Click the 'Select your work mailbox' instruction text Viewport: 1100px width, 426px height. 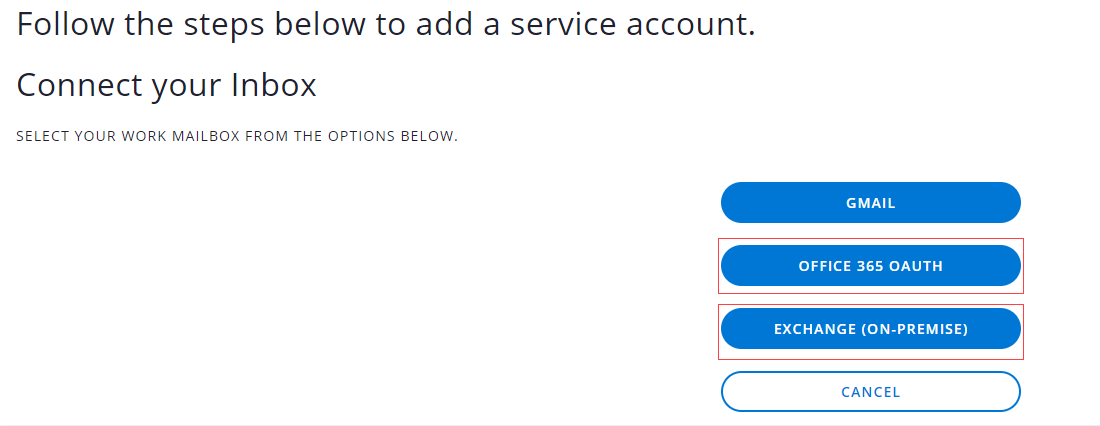237,136
